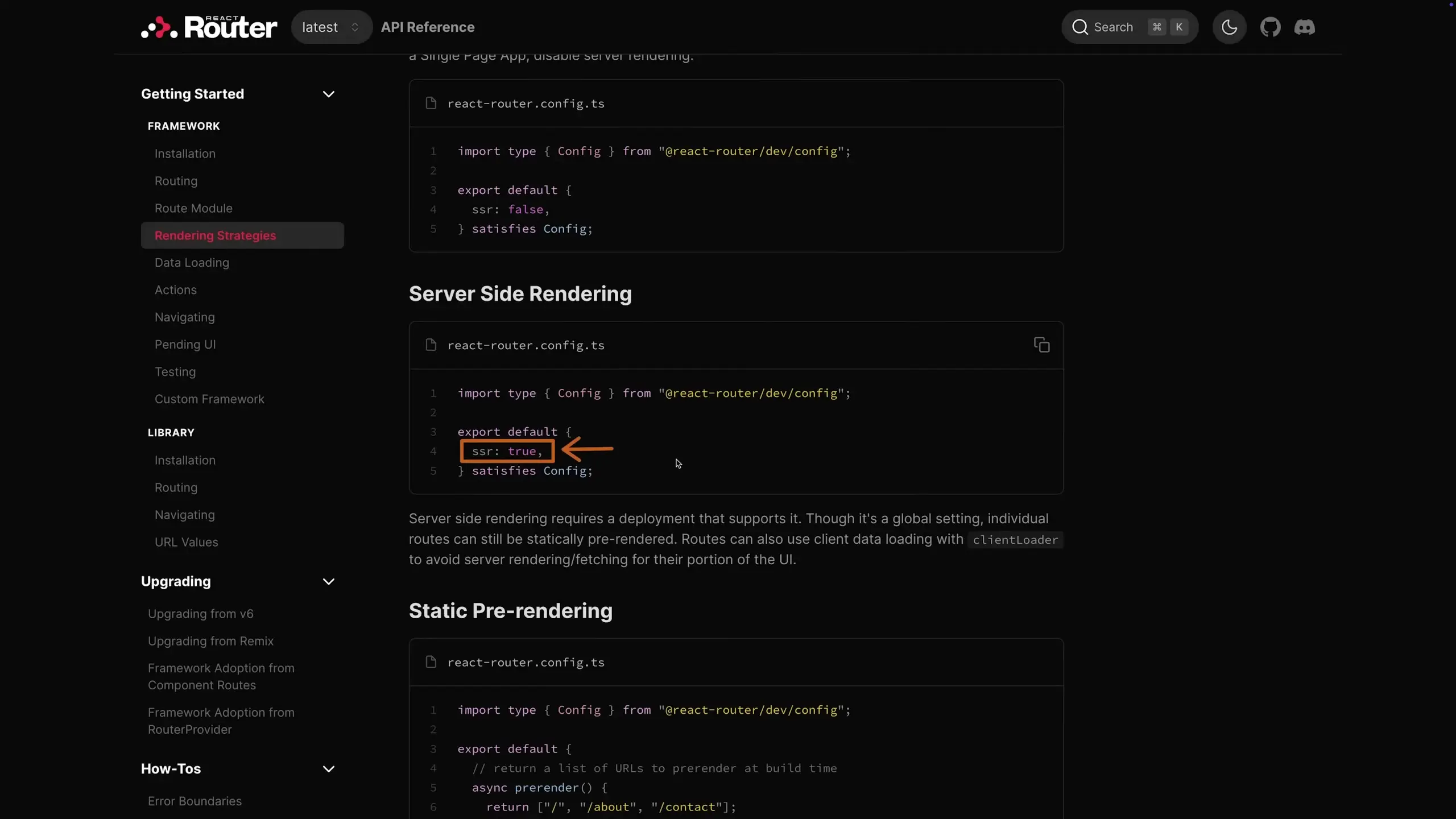Open Library Routing page
Image resolution: width=1456 pixels, height=819 pixels.
pyautogui.click(x=176, y=487)
